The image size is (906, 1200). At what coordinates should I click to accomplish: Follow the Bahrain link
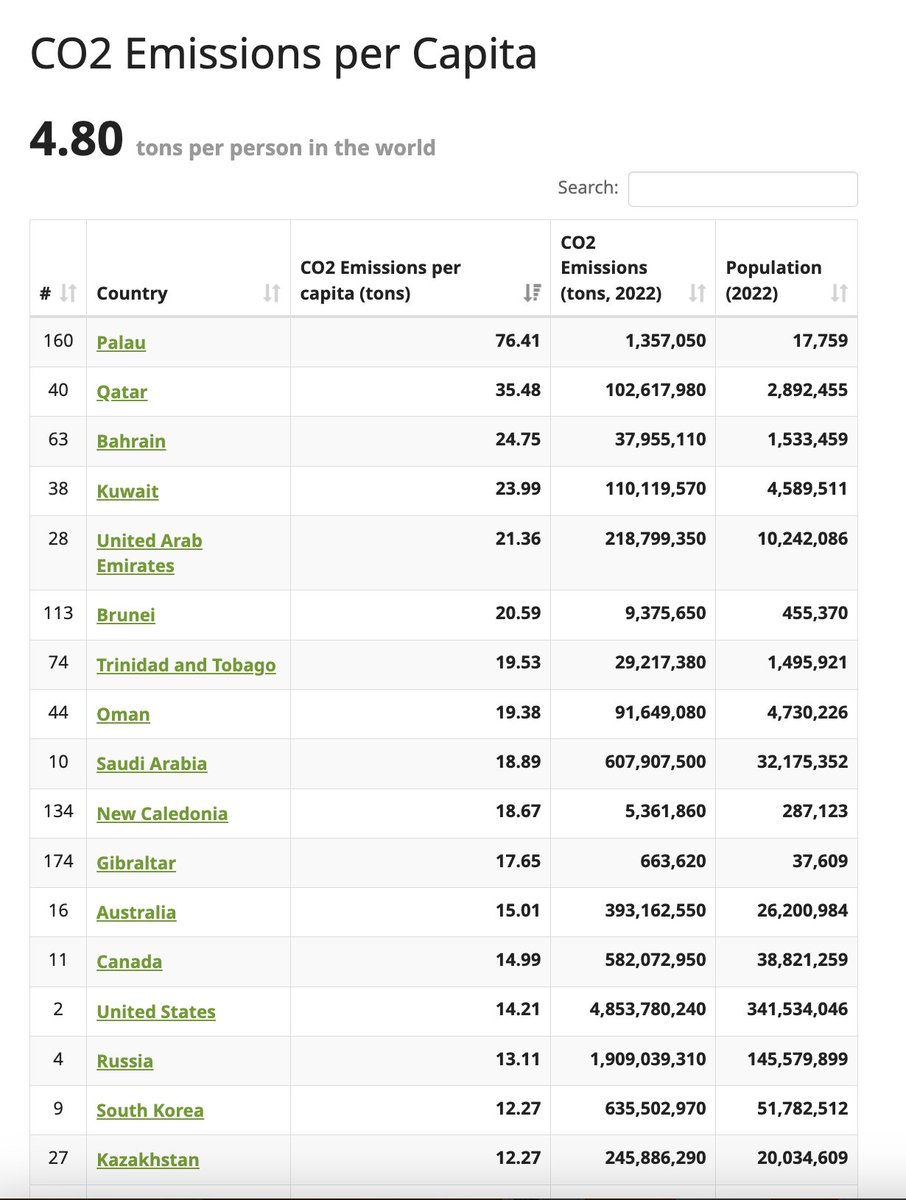(x=131, y=441)
